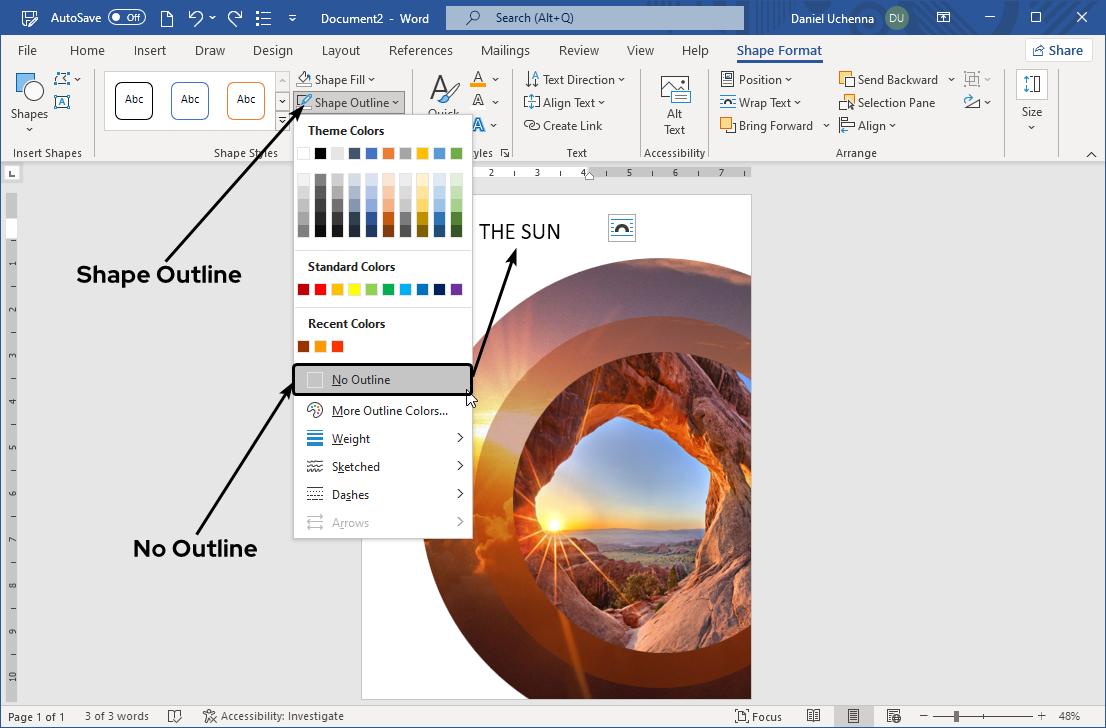The width and height of the screenshot is (1106, 728).
Task: Pick the red standard color swatch
Action: [320, 290]
